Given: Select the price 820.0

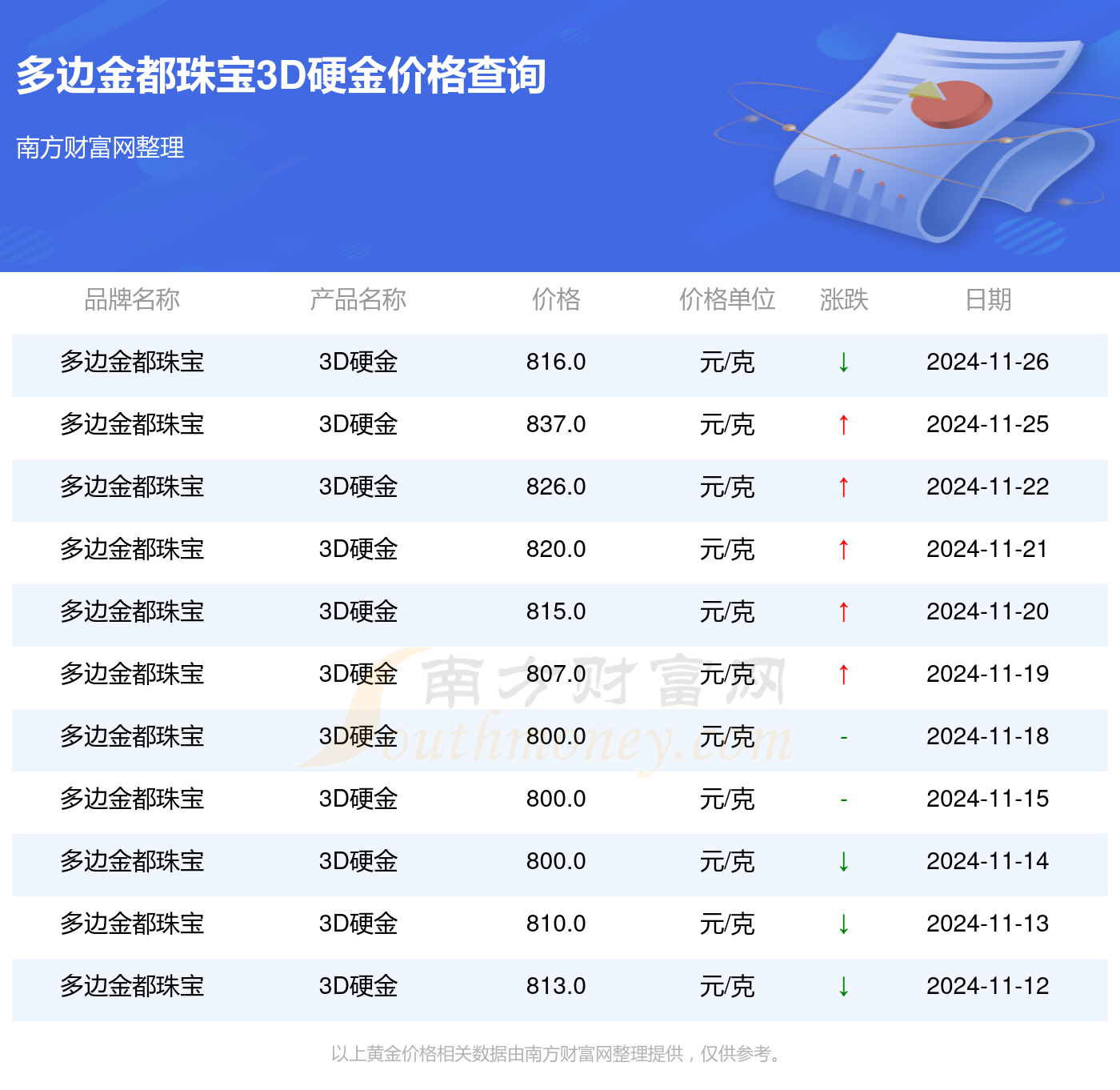Looking at the screenshot, I should pyautogui.click(x=556, y=549).
